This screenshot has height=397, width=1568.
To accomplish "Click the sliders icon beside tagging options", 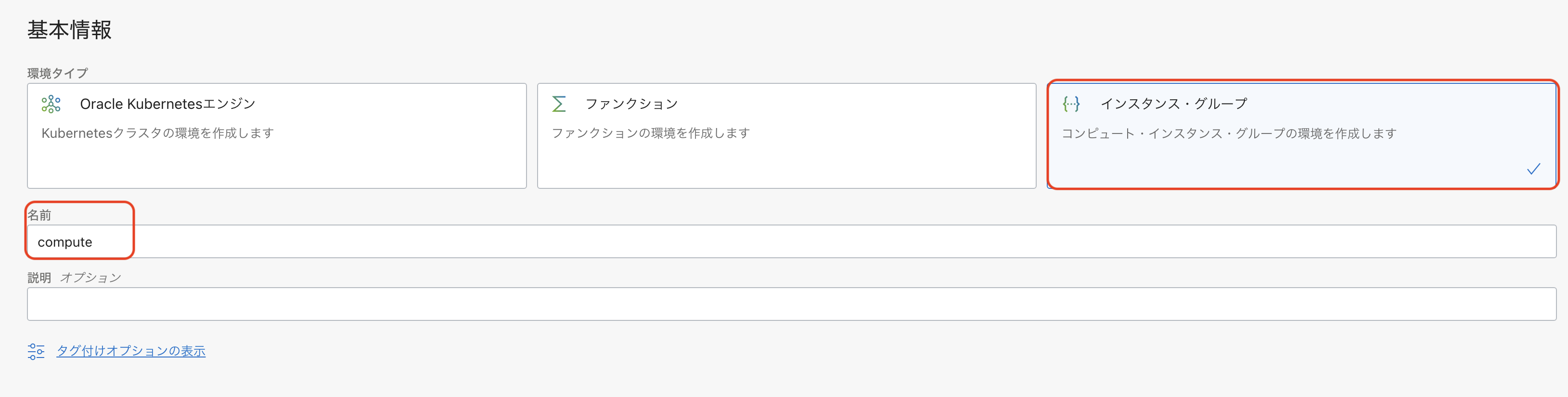I will (x=36, y=351).
